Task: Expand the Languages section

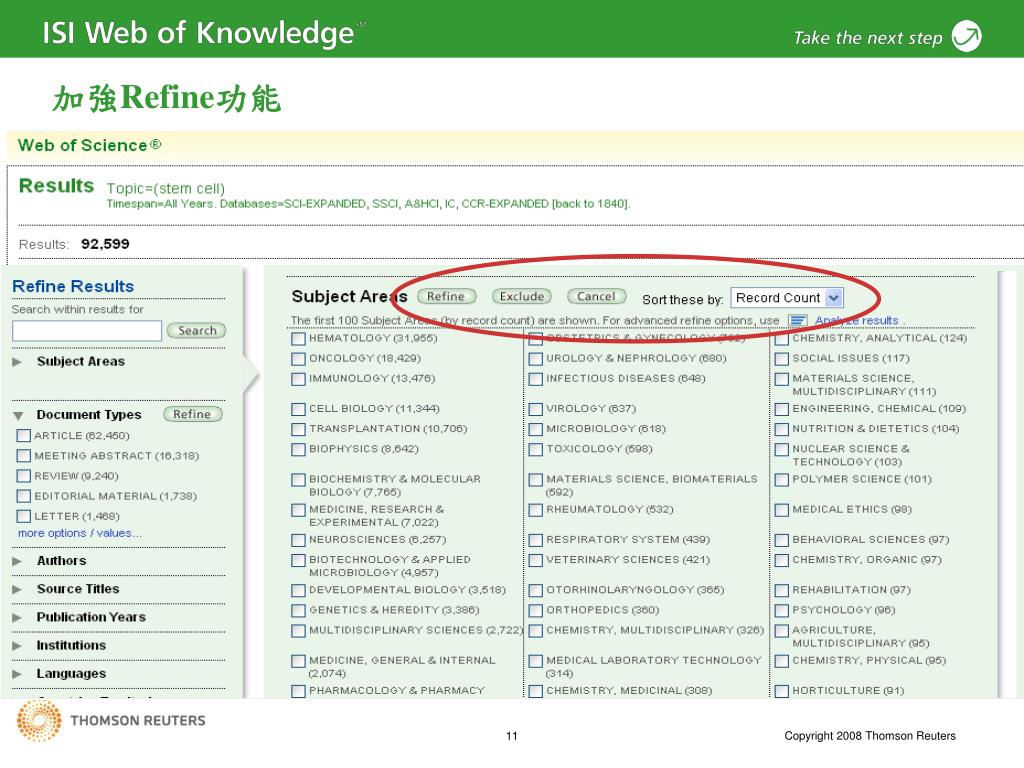Action: (18, 673)
